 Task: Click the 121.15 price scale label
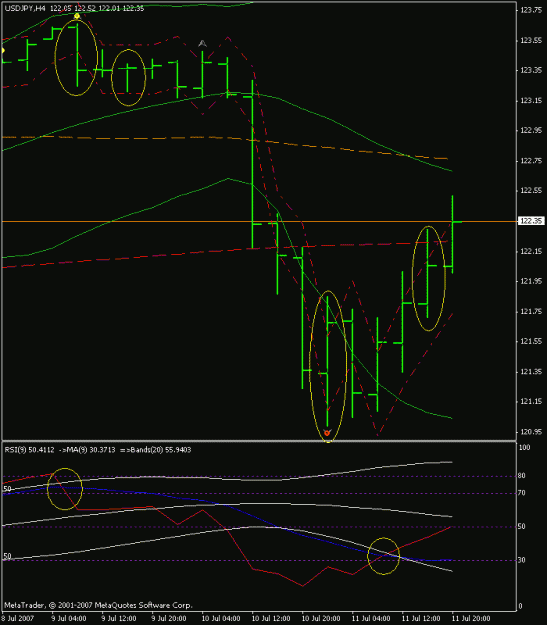[531, 401]
